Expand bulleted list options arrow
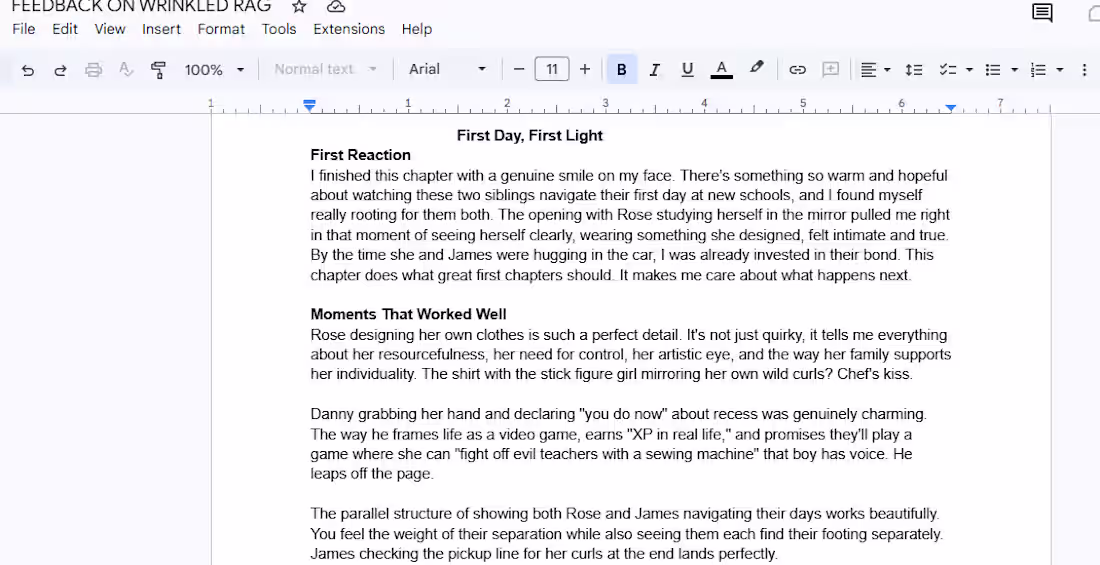 pos(1014,69)
